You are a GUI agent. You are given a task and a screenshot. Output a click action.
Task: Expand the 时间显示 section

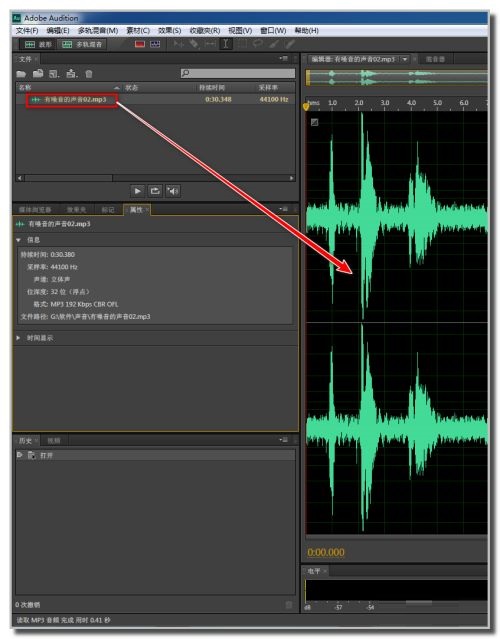pyautogui.click(x=18, y=338)
